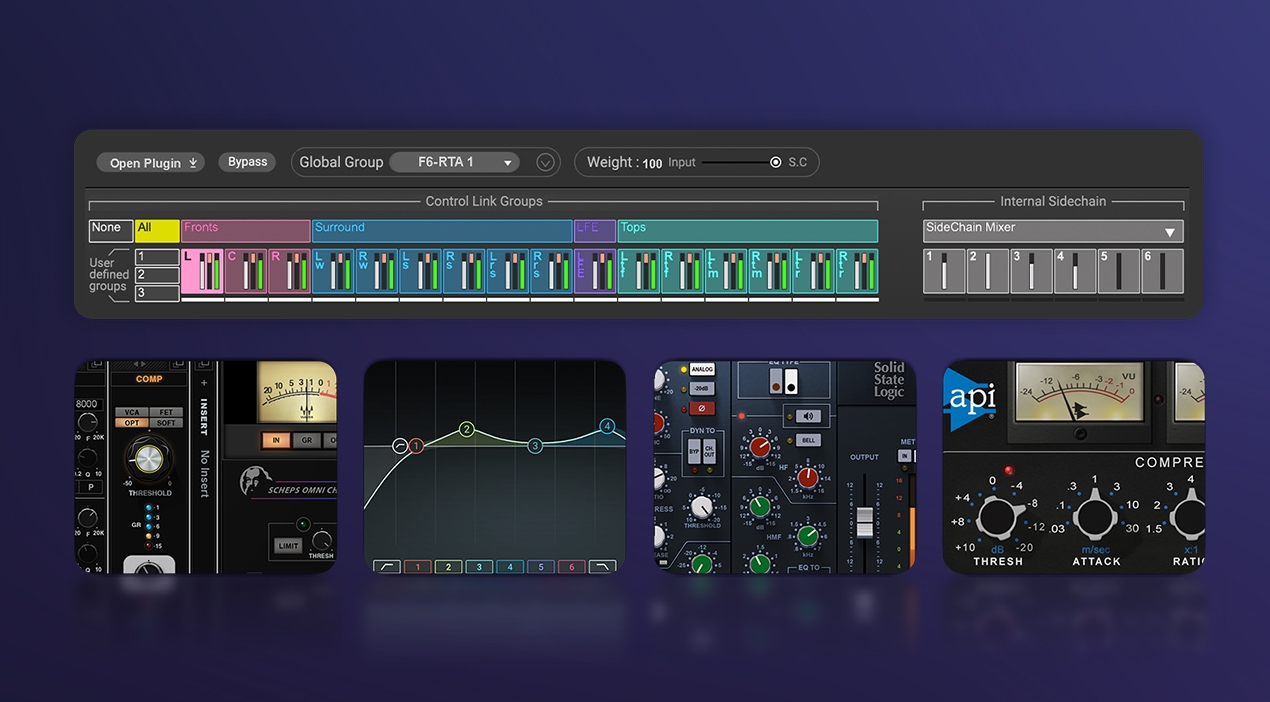Click sidechain mixer channel 3 fader
1270x702 pixels.
tap(1031, 271)
